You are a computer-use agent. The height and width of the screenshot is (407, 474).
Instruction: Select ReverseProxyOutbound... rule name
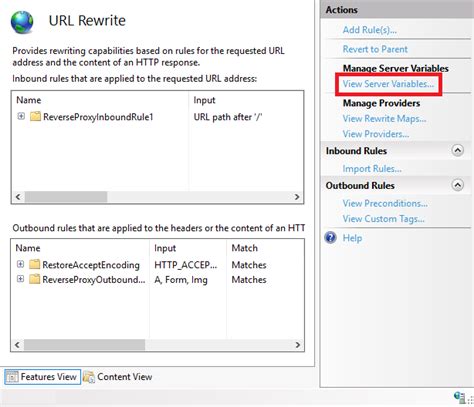coord(94,280)
